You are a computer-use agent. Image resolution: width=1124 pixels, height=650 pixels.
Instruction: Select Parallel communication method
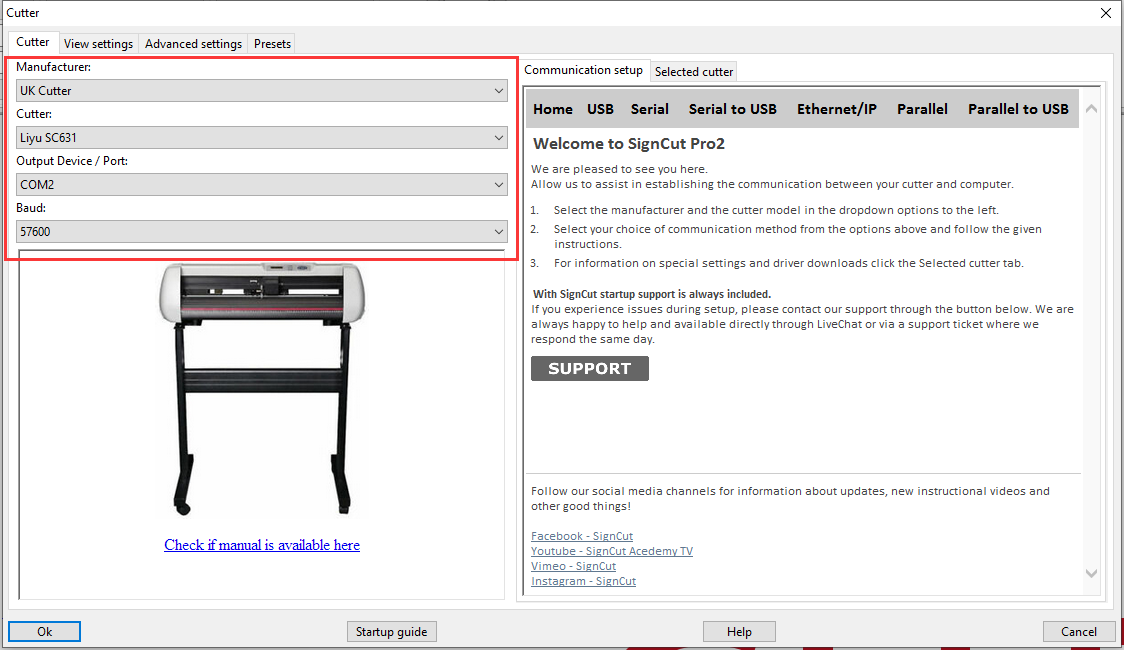(x=922, y=109)
